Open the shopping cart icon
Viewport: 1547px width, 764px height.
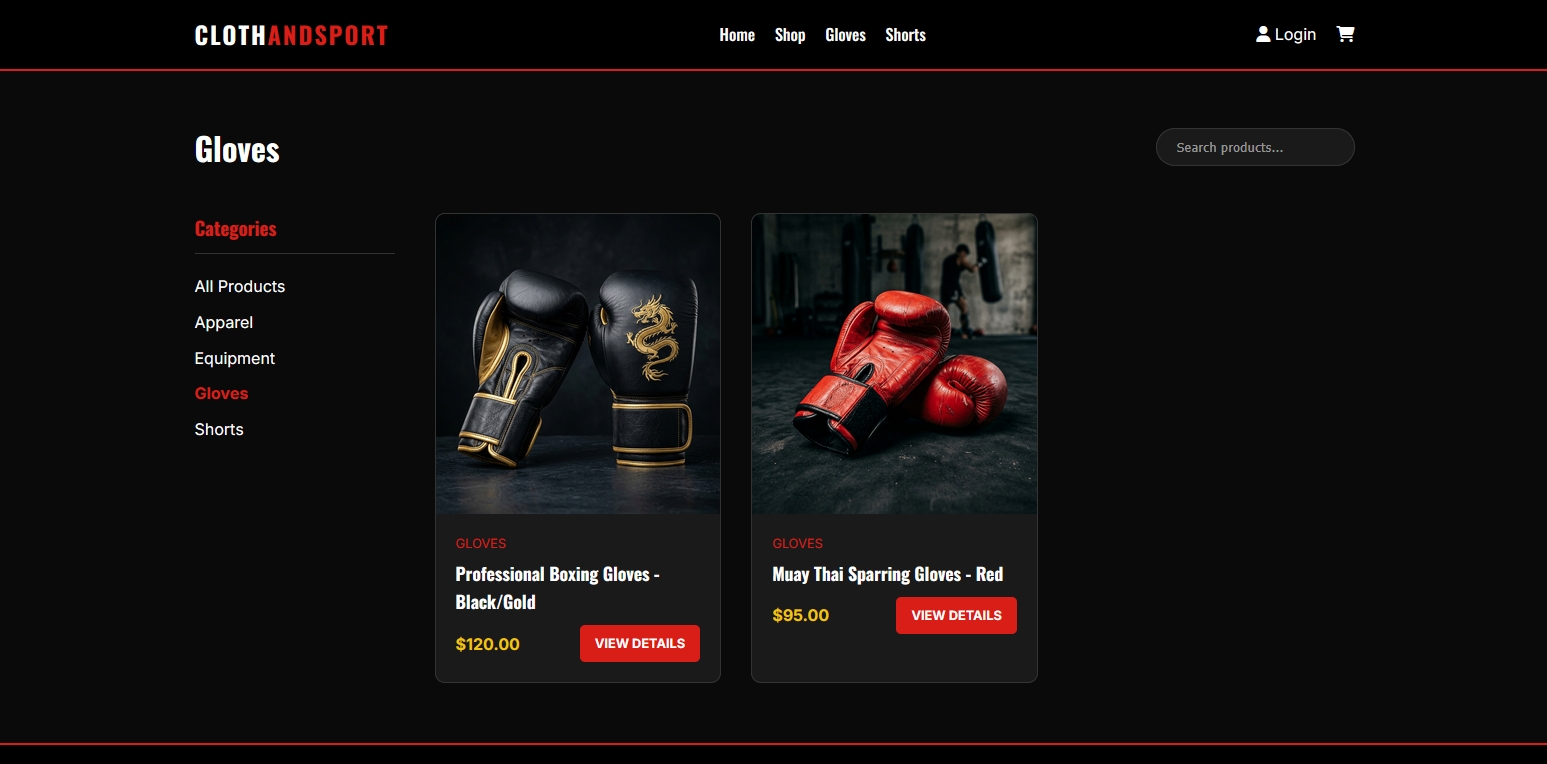[x=1345, y=34]
